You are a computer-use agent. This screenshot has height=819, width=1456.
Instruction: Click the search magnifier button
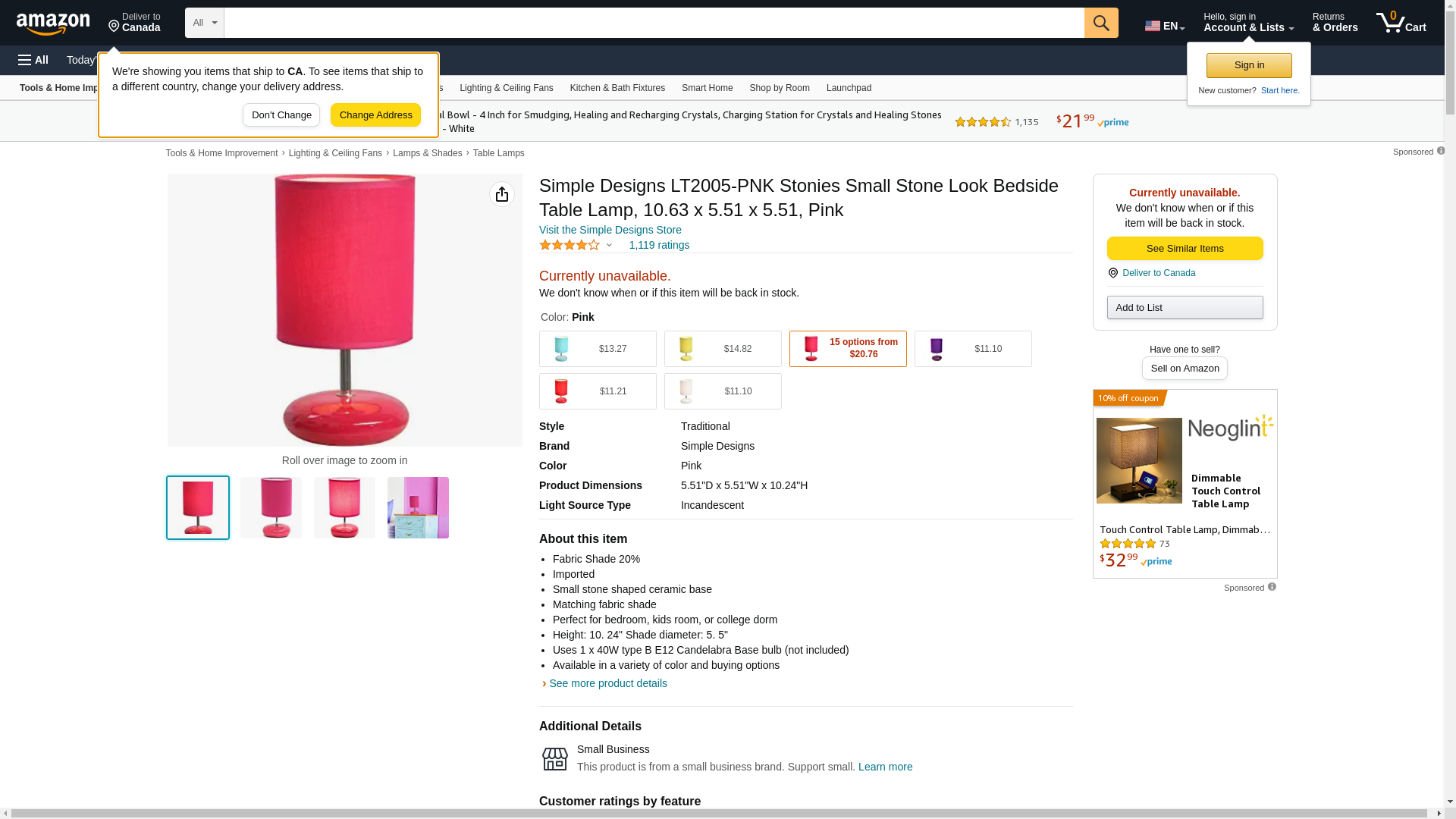[x=1101, y=23]
